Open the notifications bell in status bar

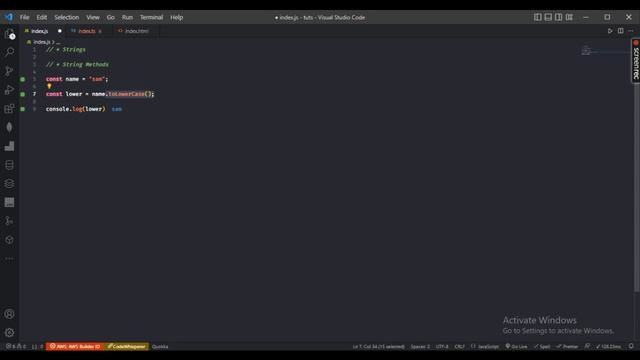pyautogui.click(x=631, y=346)
